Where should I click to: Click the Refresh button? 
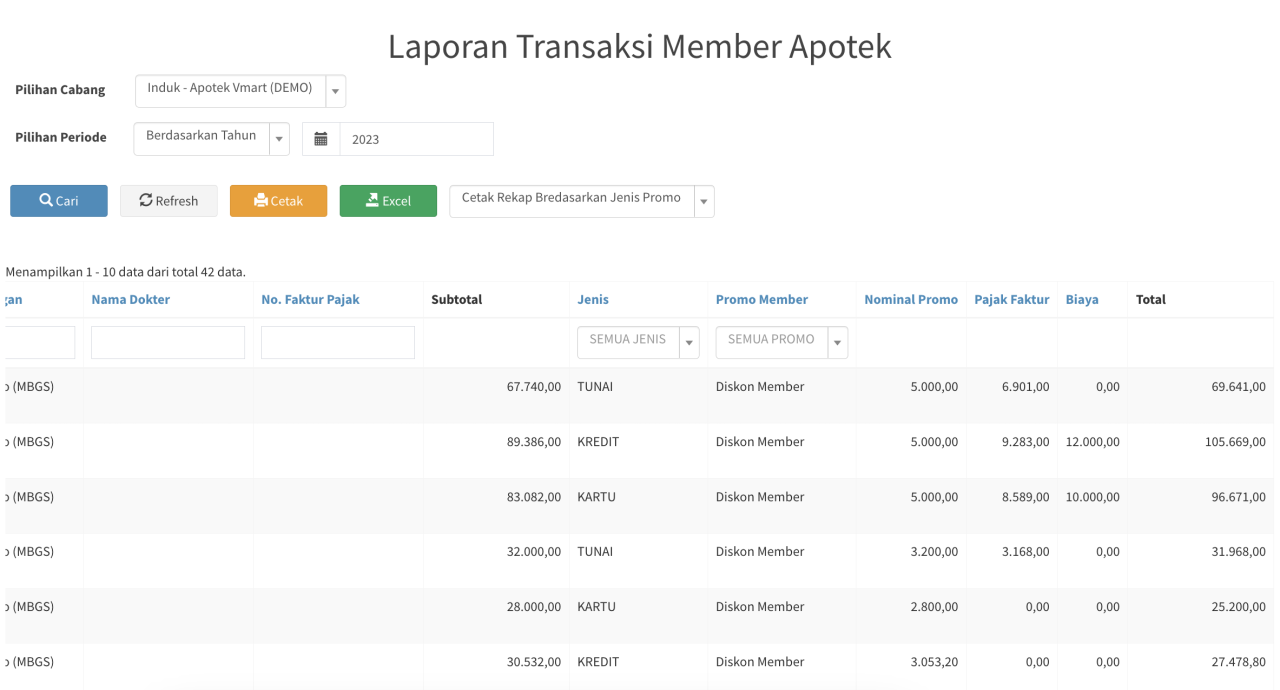click(169, 201)
